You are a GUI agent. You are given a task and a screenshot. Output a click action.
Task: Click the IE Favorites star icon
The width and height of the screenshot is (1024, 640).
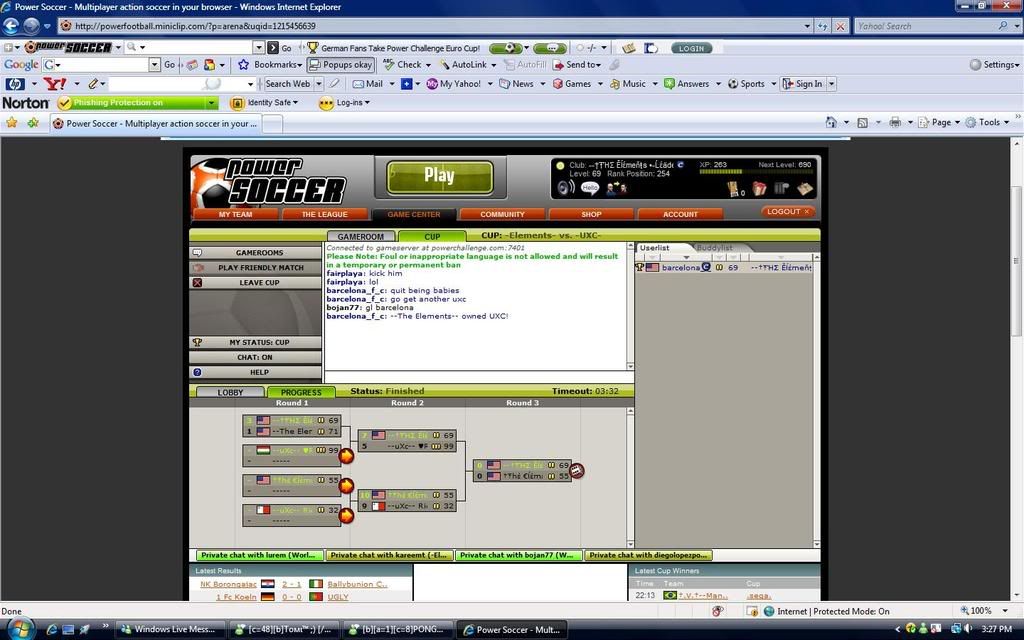[x=12, y=123]
